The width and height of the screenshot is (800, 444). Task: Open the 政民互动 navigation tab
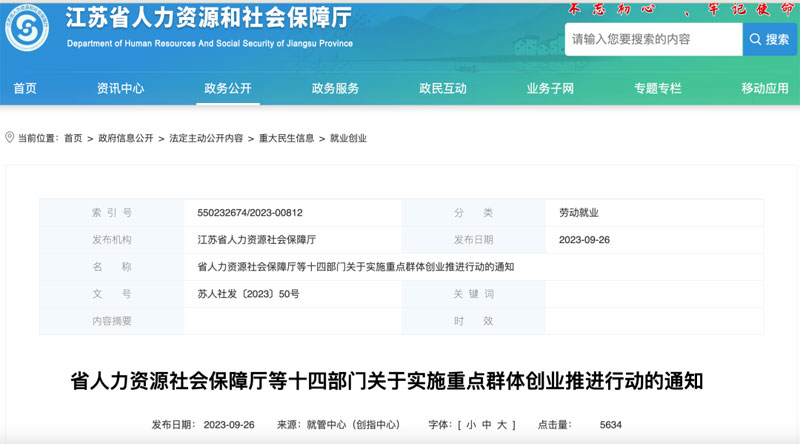(443, 88)
